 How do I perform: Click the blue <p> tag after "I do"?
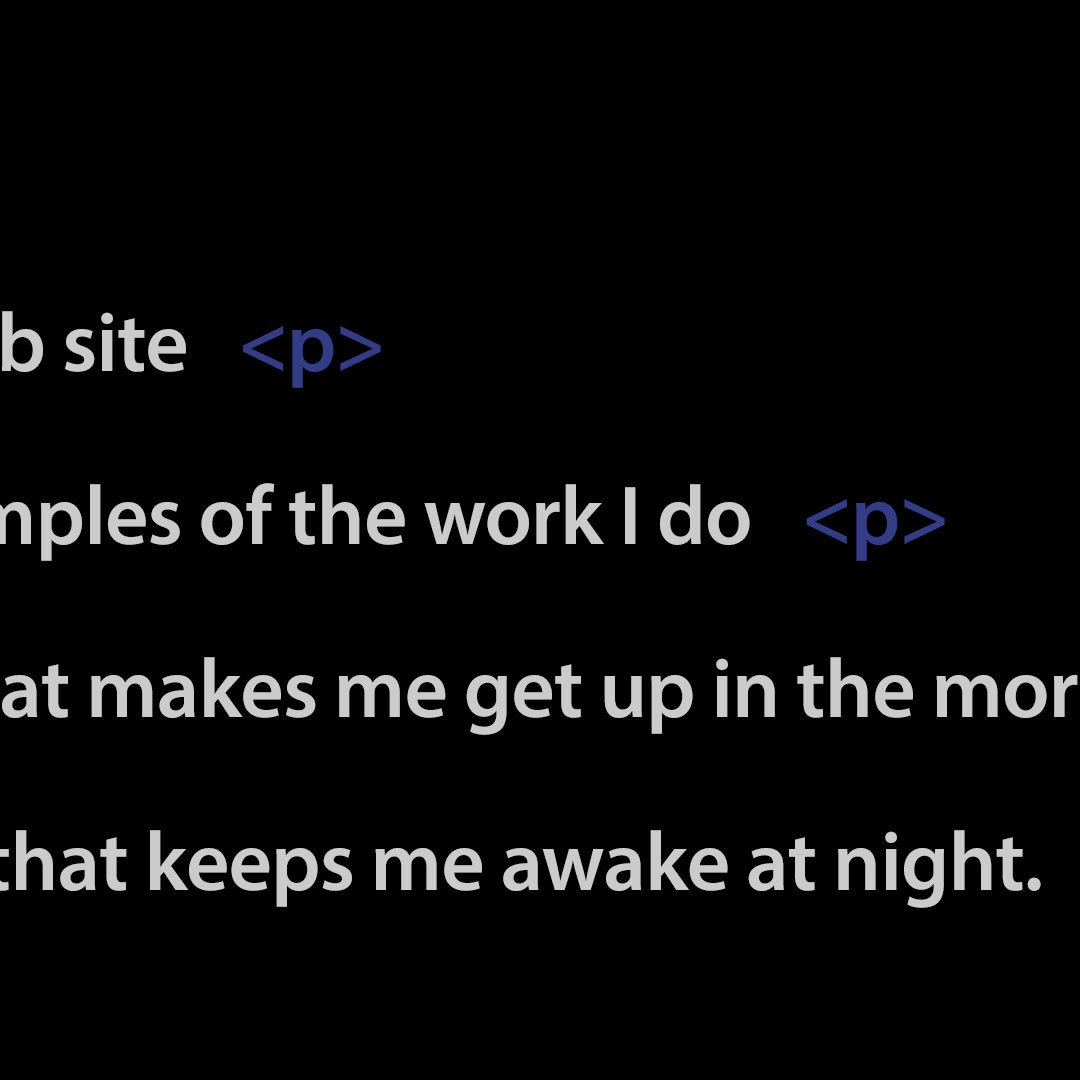[x=875, y=521]
